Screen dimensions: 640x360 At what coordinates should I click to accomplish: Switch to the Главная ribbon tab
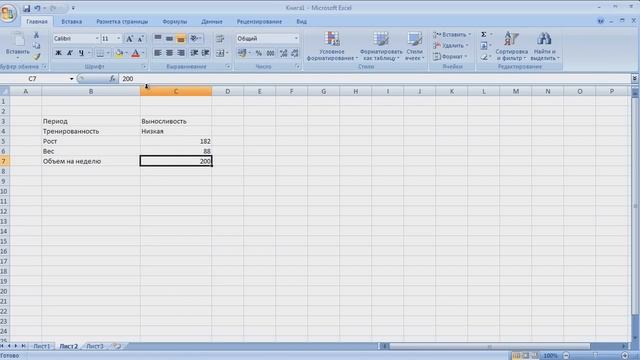click(37, 22)
